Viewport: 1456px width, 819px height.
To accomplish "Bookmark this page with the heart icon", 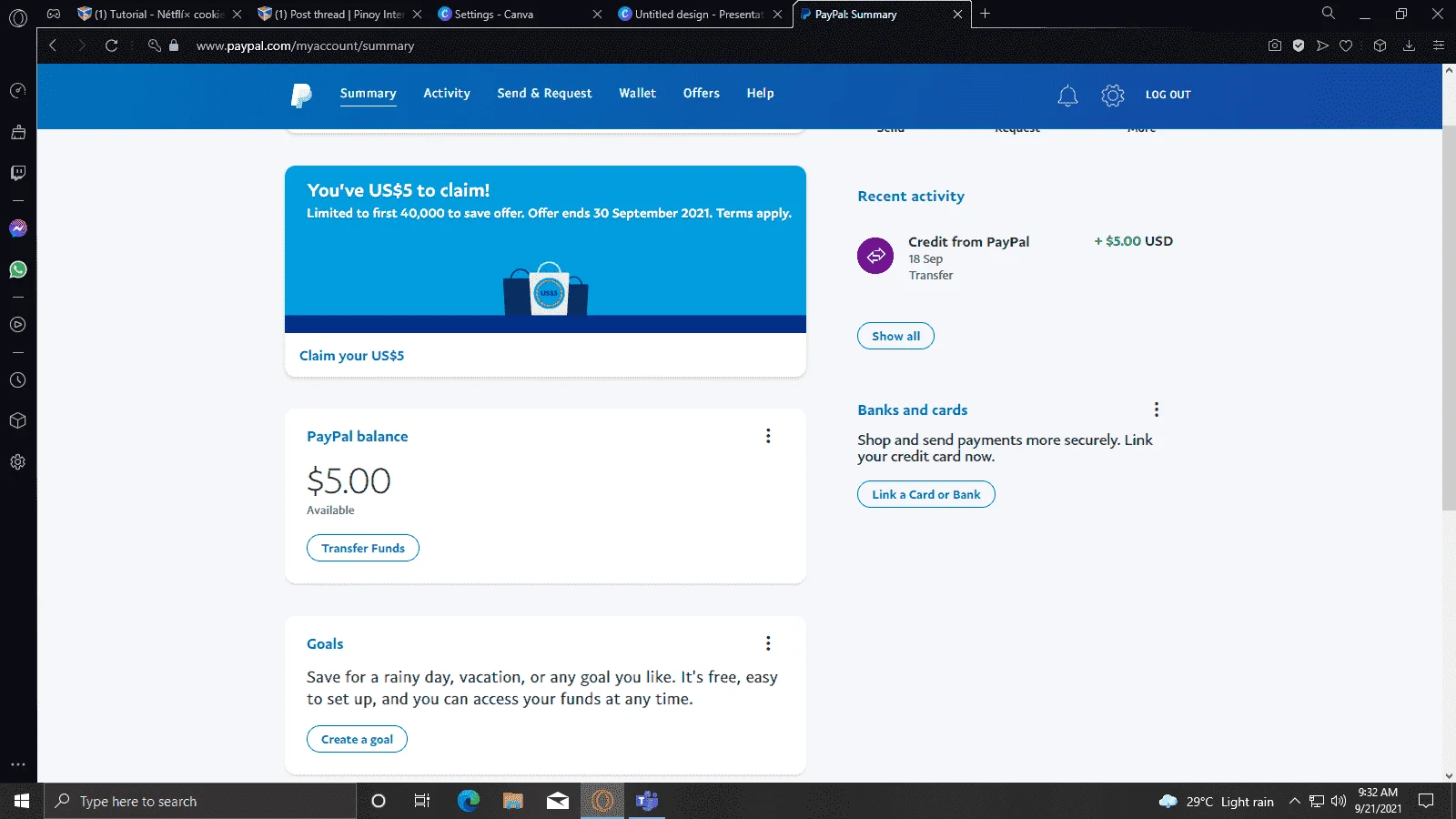I will click(x=1346, y=45).
